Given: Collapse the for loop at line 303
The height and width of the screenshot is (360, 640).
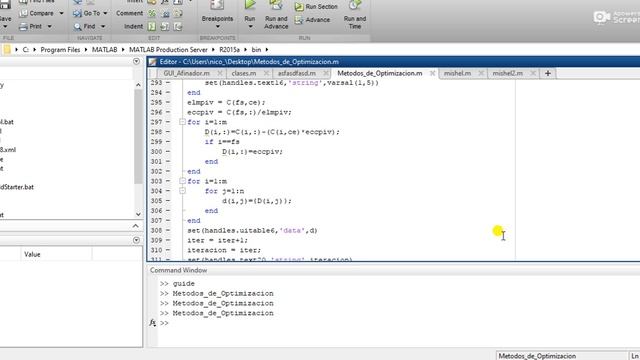Looking at the screenshot, I should tap(182, 181).
